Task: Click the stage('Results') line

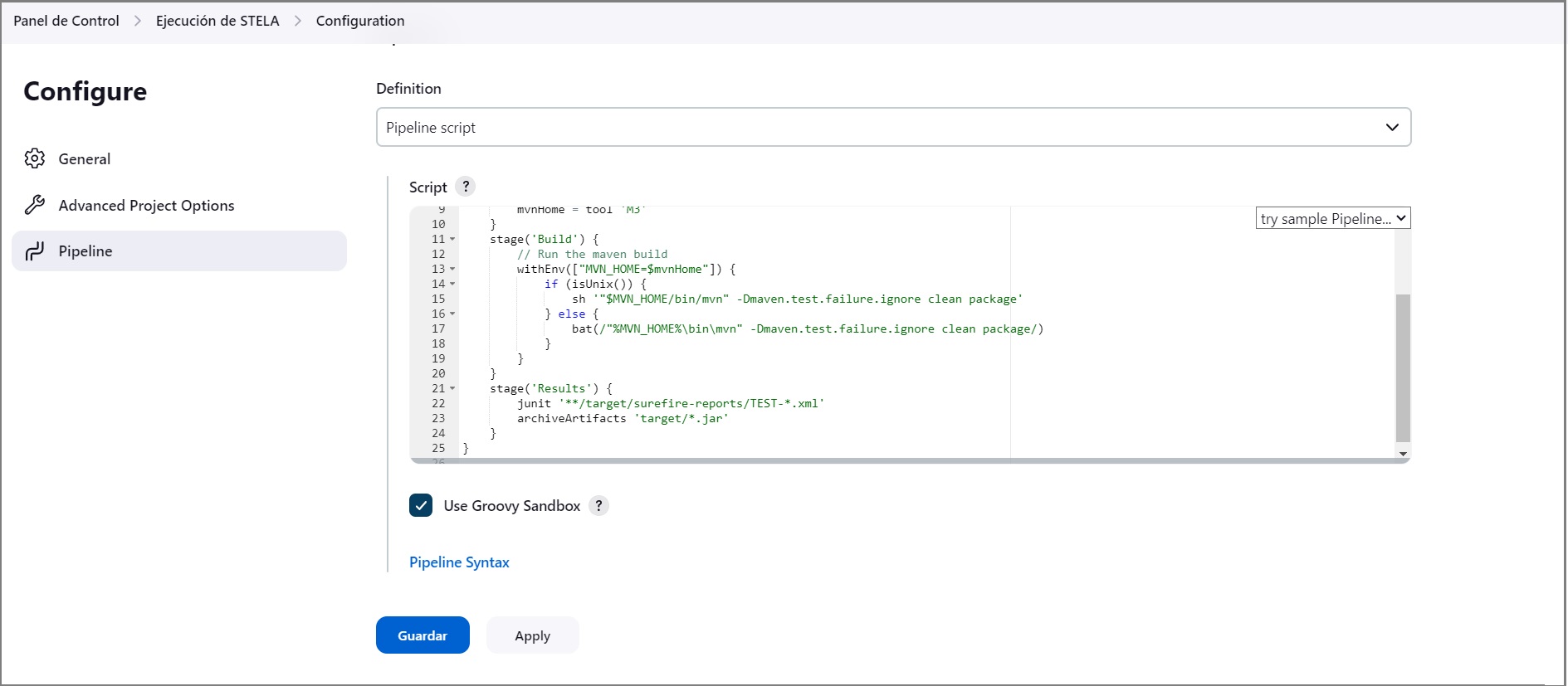Action: click(551, 388)
